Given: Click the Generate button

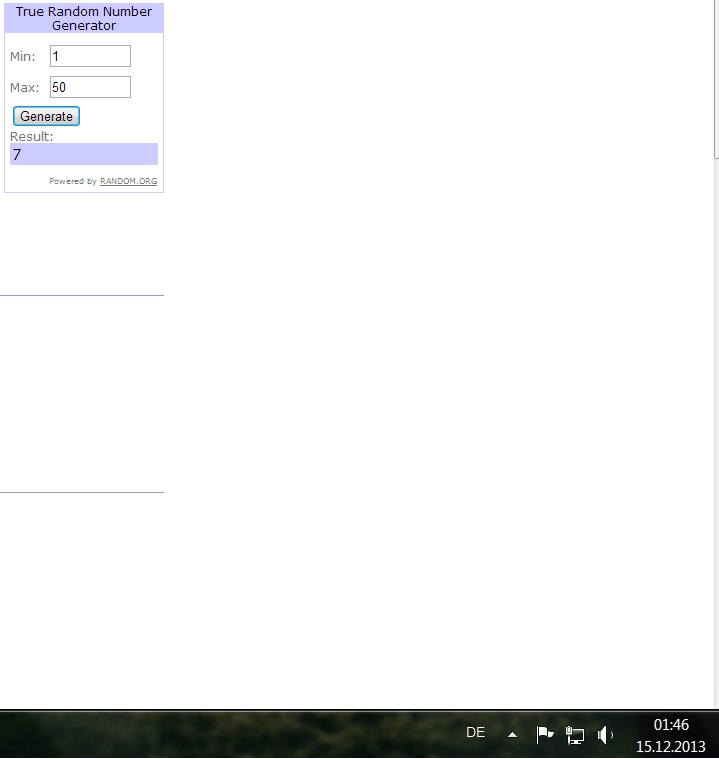Looking at the screenshot, I should [46, 116].
